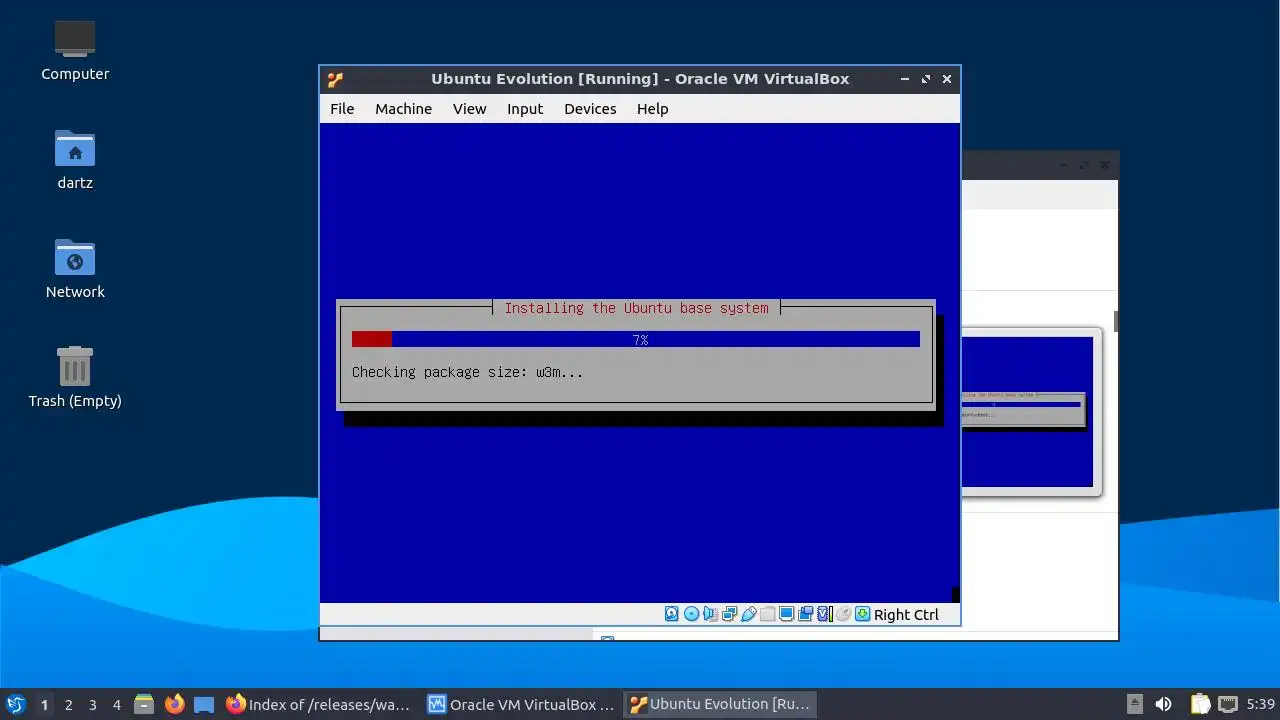Click the network adapters status icon
The width and height of the screenshot is (1280, 720).
coord(729,614)
